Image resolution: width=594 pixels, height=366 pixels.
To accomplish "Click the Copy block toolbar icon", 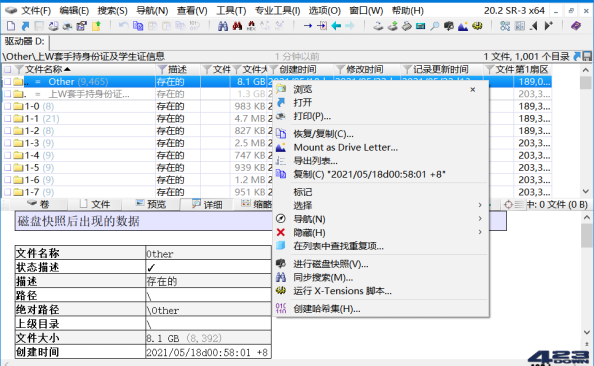I will pos(138,26).
